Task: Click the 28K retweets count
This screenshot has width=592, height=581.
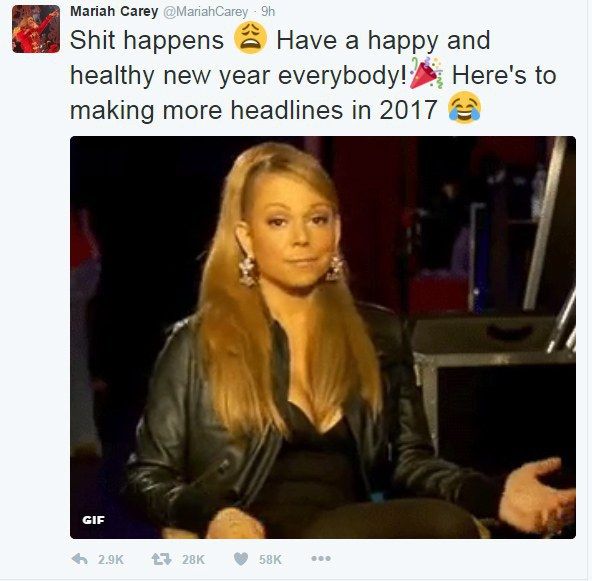Action: [193, 559]
